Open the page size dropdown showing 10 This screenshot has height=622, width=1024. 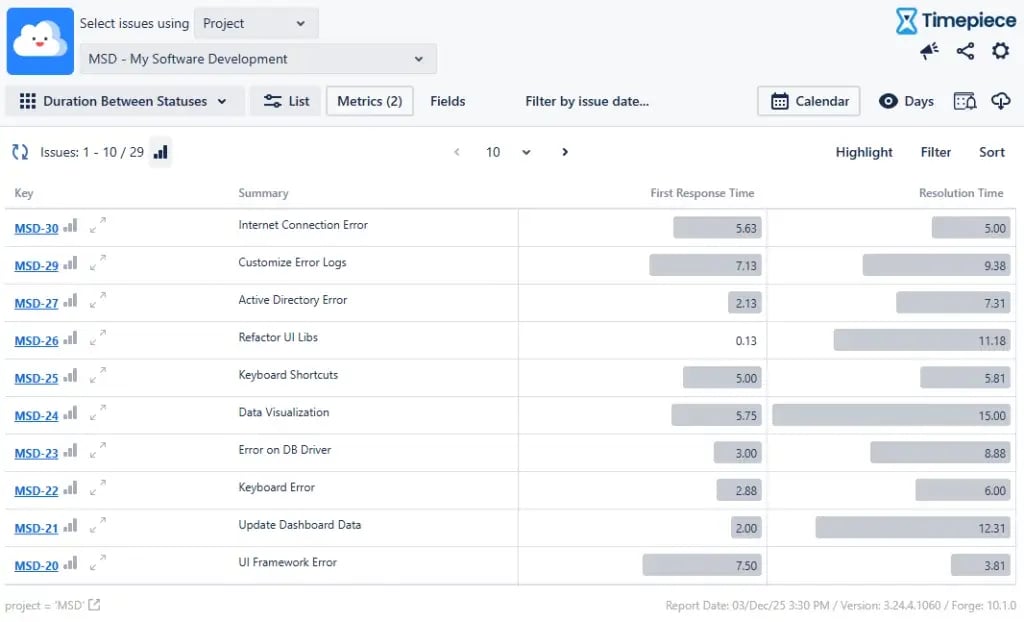tap(508, 152)
